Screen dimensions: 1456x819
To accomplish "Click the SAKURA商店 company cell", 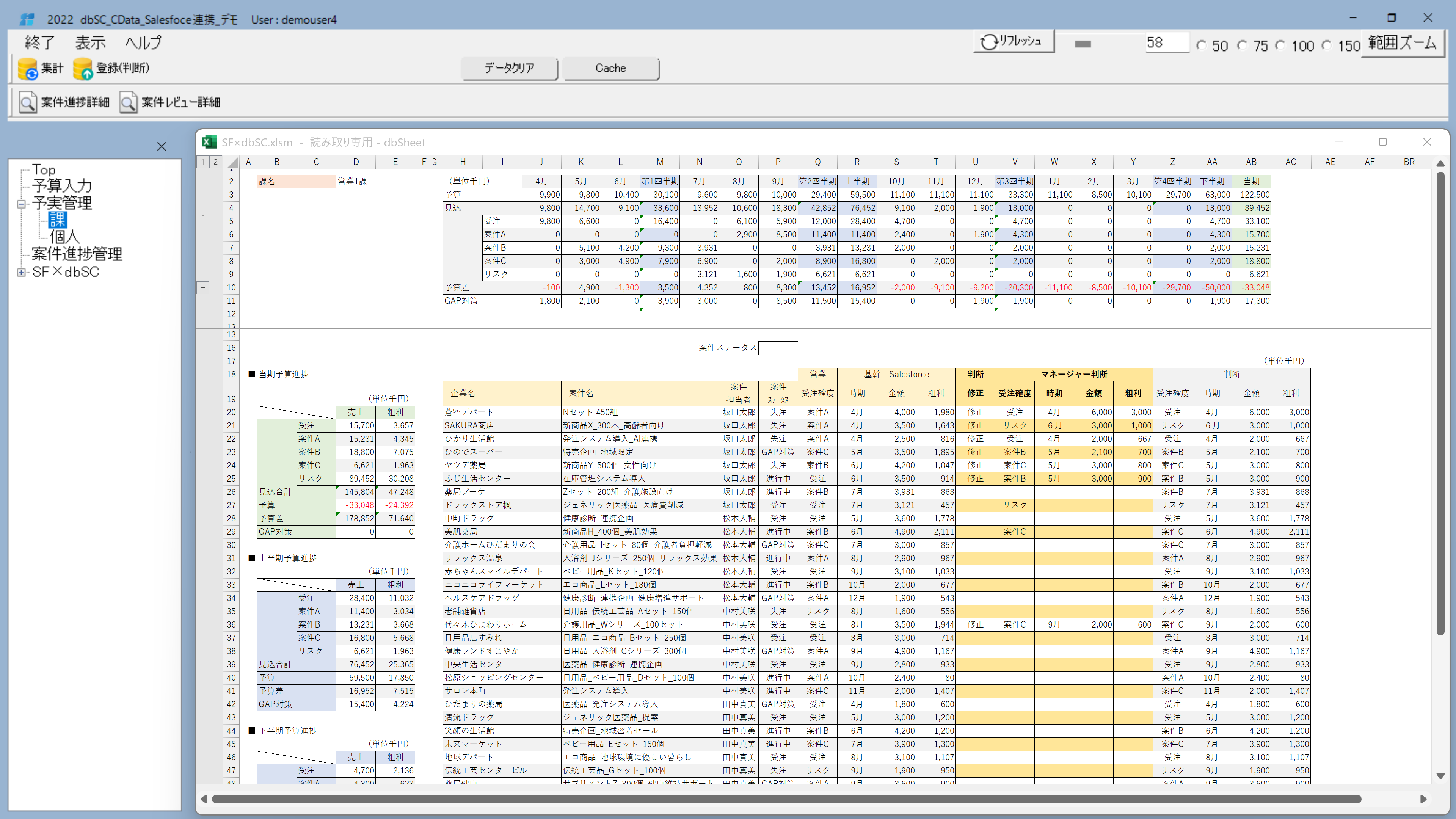I will [502, 425].
